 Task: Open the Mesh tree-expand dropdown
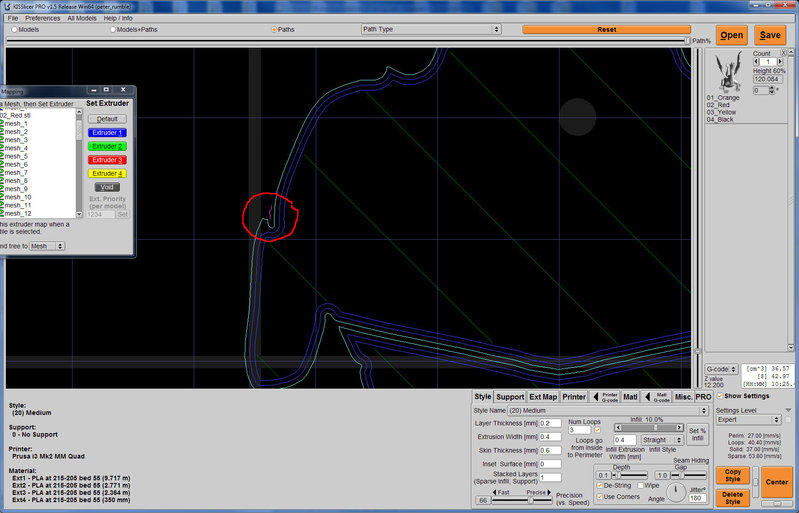point(46,246)
